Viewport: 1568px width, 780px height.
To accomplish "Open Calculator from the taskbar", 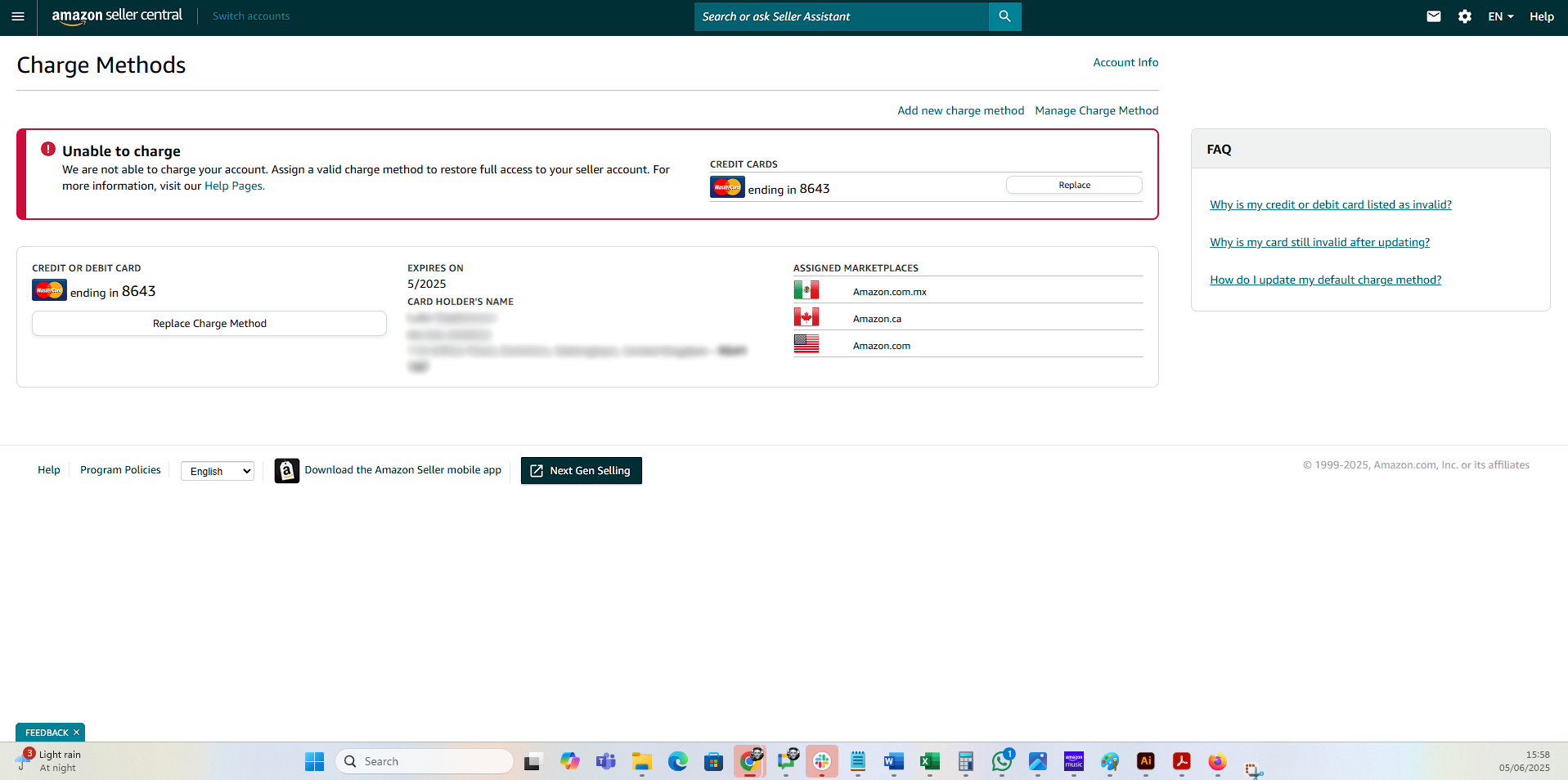I will point(965,762).
